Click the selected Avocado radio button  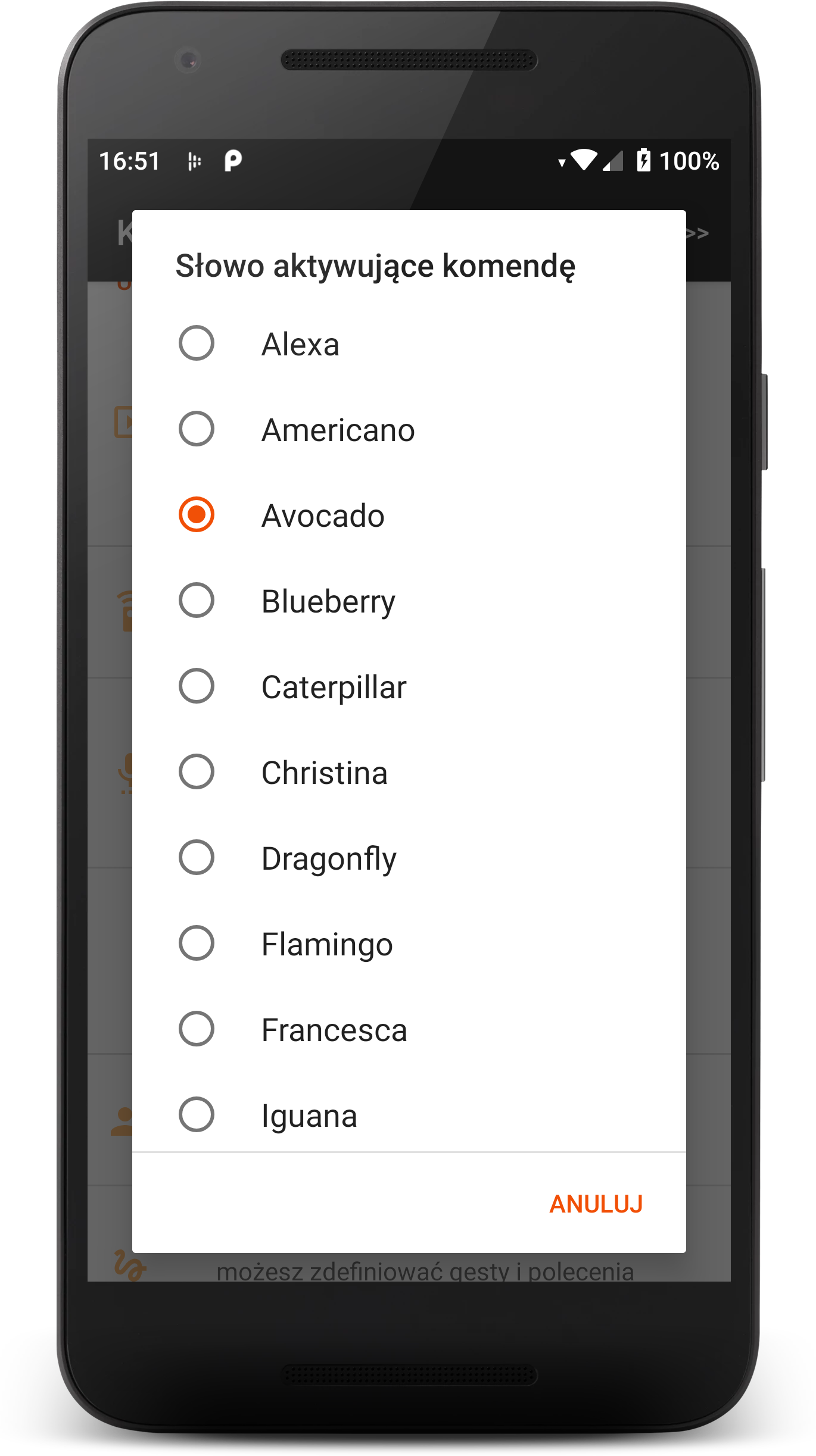pyautogui.click(x=197, y=515)
